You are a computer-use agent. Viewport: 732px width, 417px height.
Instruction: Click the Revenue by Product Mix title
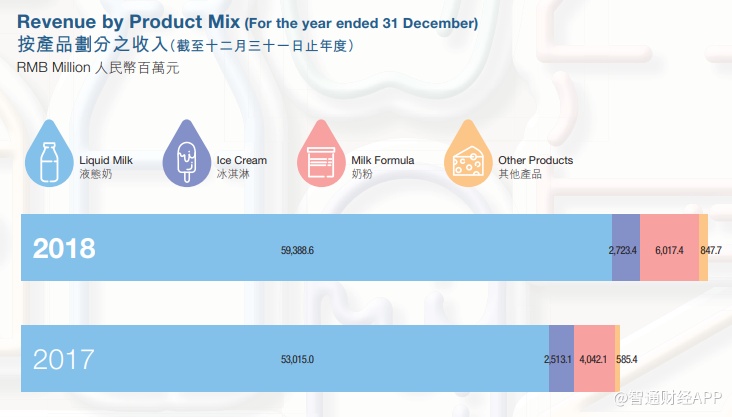coord(128,22)
